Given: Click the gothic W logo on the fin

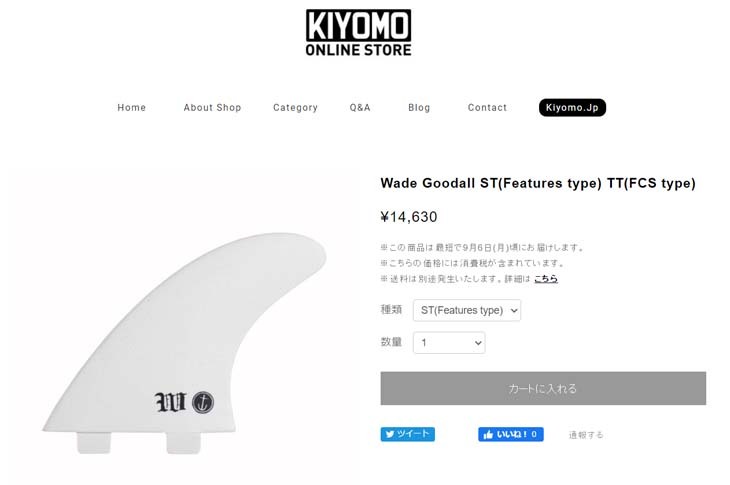Looking at the screenshot, I should click(x=170, y=402).
